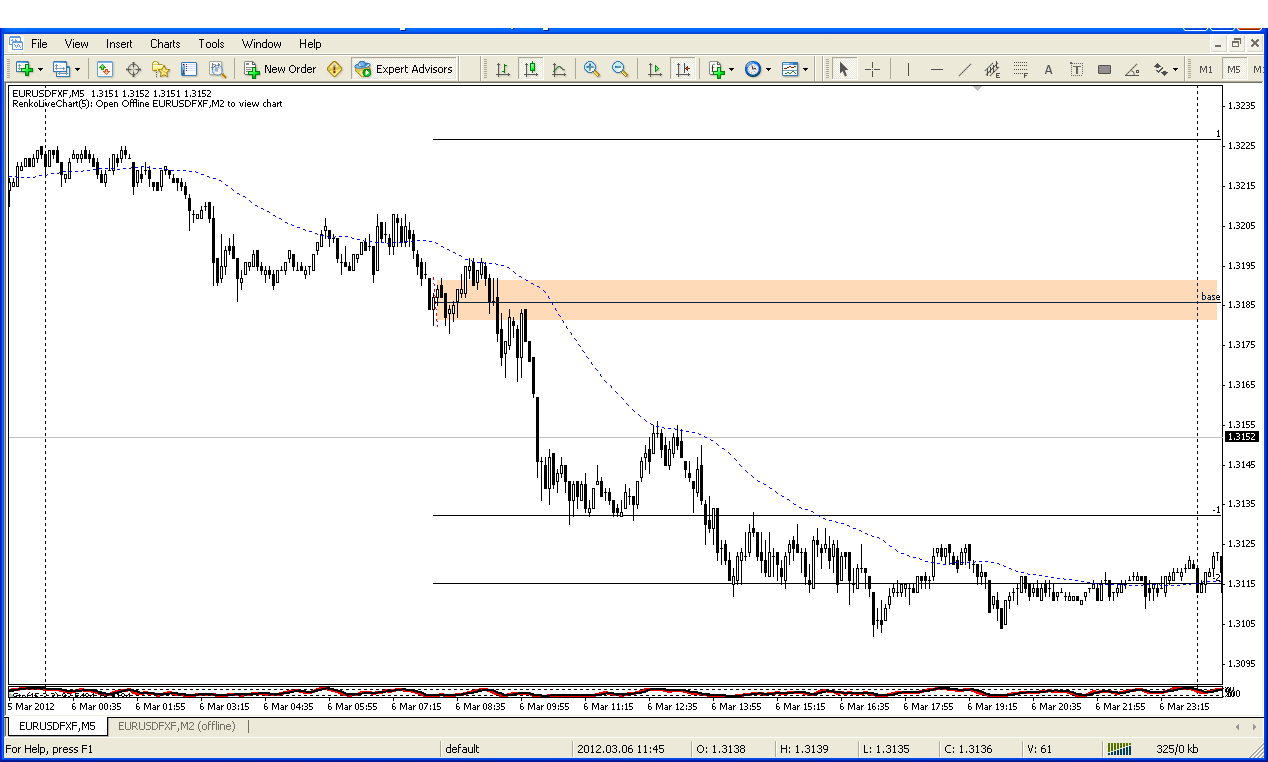Click the 'base' horizontal line label
This screenshot has width=1268, height=762.
(x=1210, y=297)
